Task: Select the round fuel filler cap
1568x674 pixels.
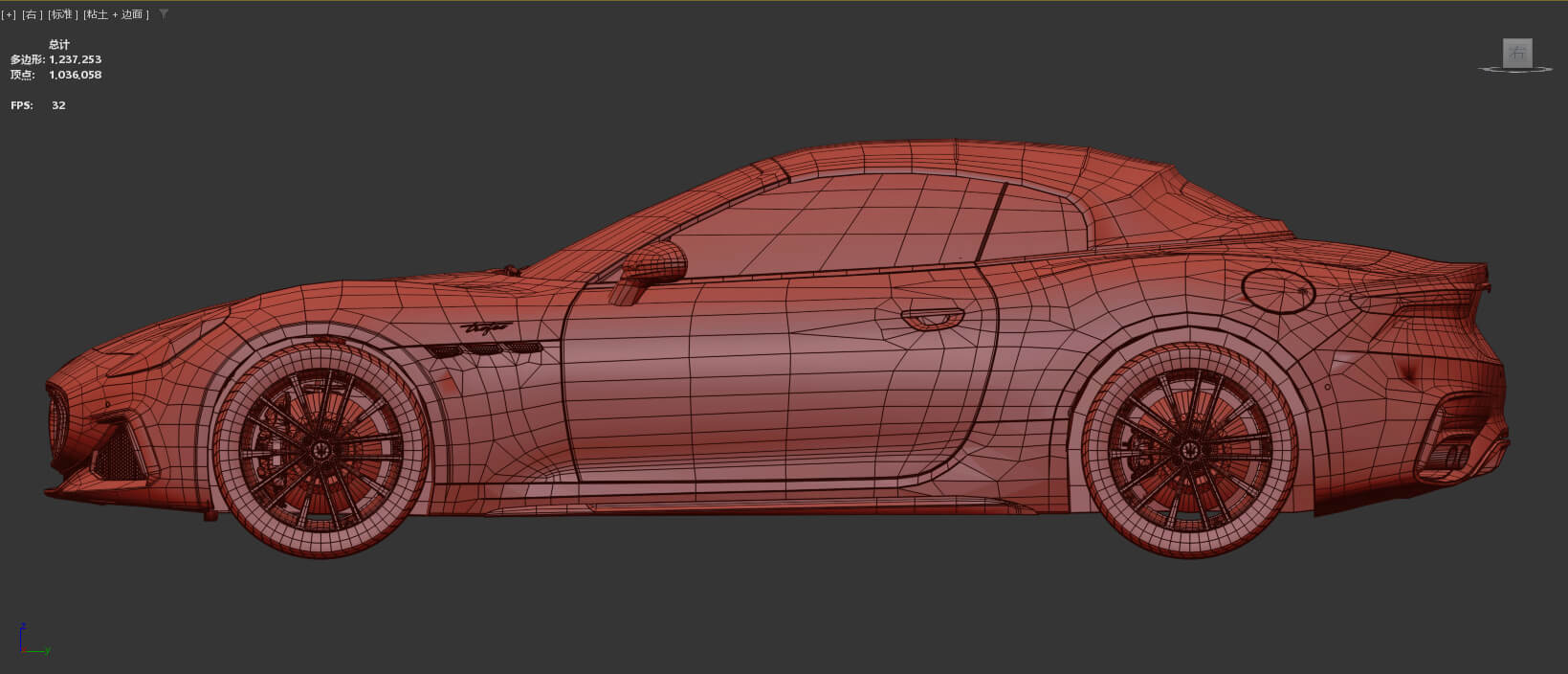Action: (1278, 290)
